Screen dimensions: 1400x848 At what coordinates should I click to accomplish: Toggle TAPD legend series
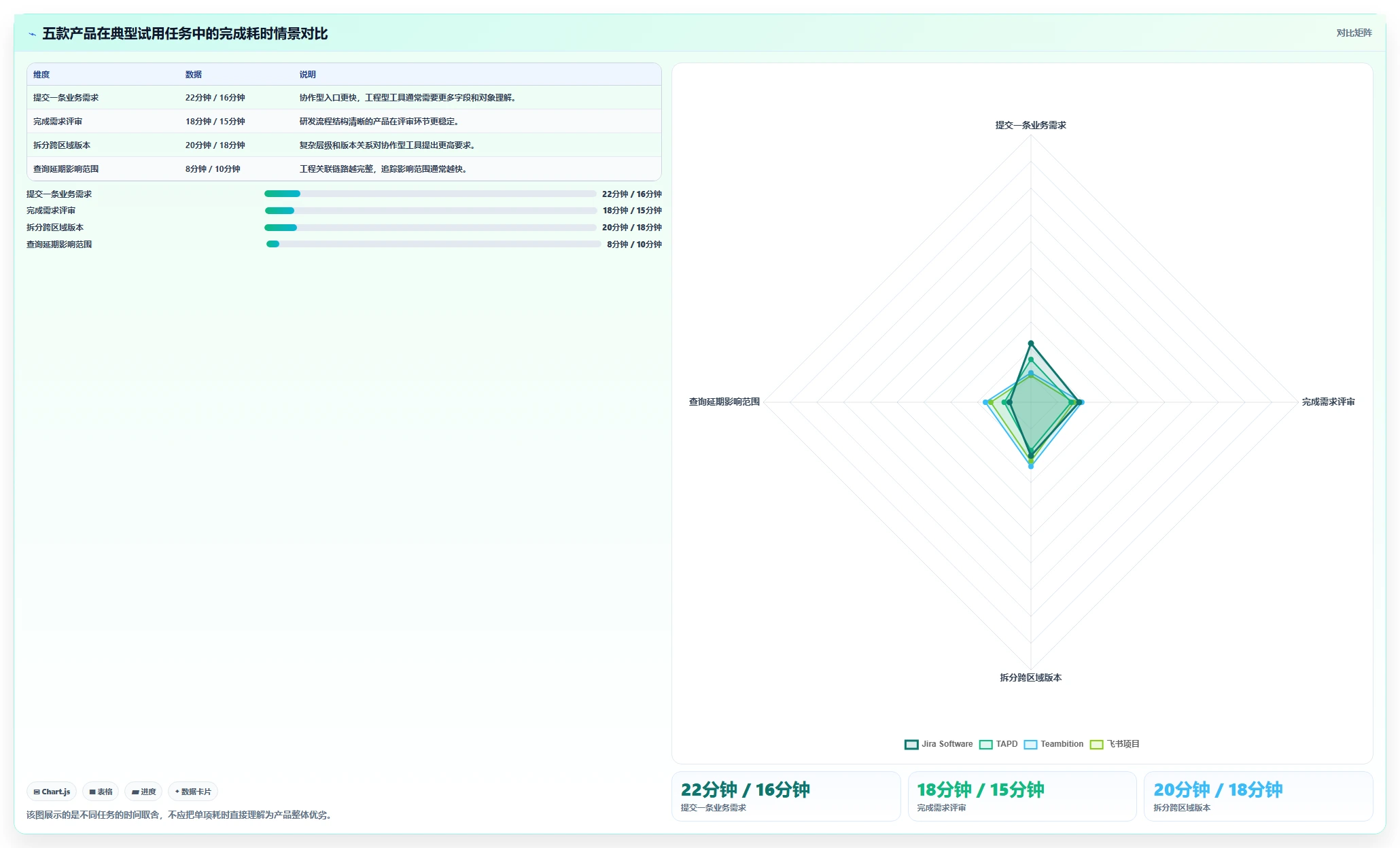coord(998,744)
